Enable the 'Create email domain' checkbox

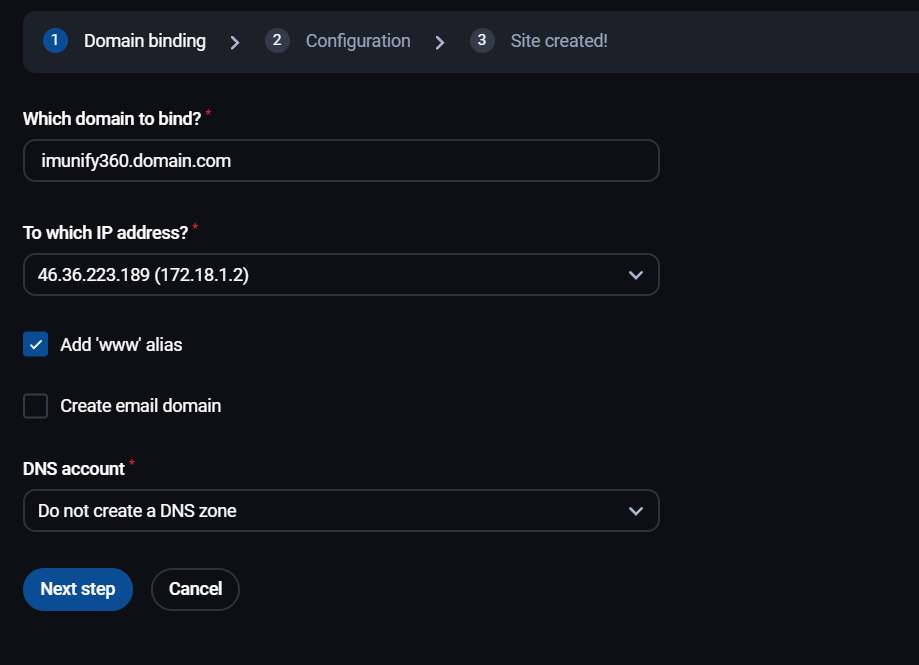pyautogui.click(x=35, y=406)
